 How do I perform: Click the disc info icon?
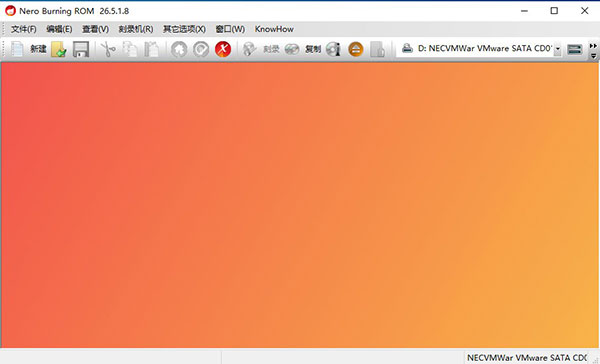[x=333, y=49]
